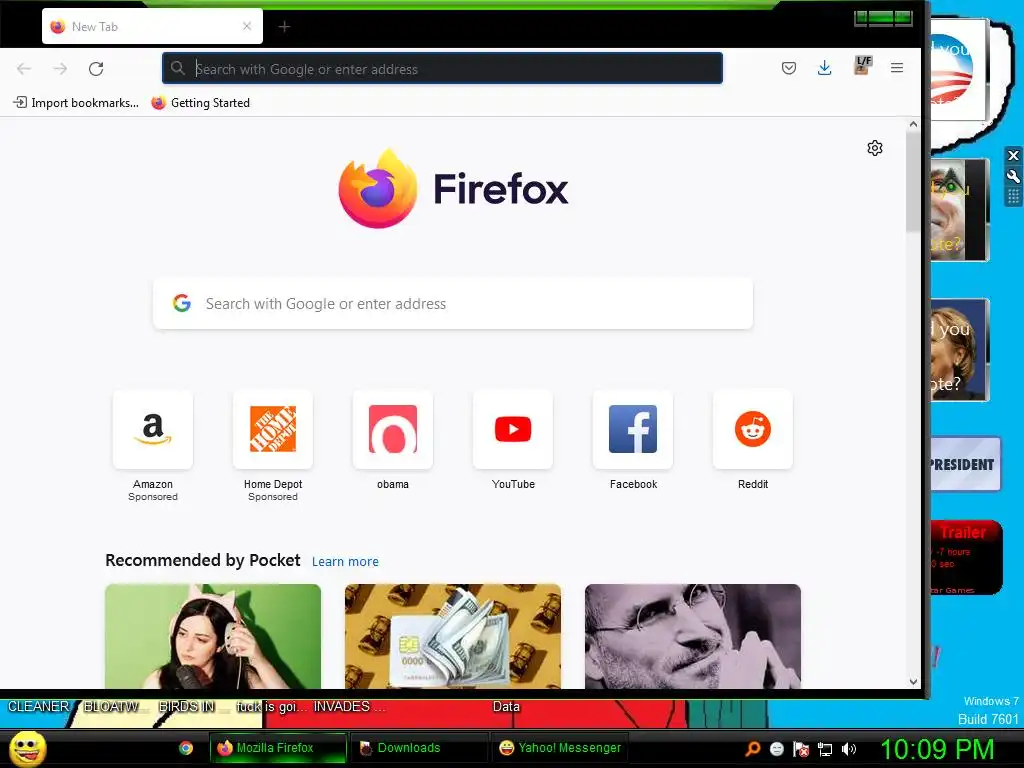The image size is (1024, 768).
Task: Go back with the toolbar back arrow
Action: pos(24,69)
